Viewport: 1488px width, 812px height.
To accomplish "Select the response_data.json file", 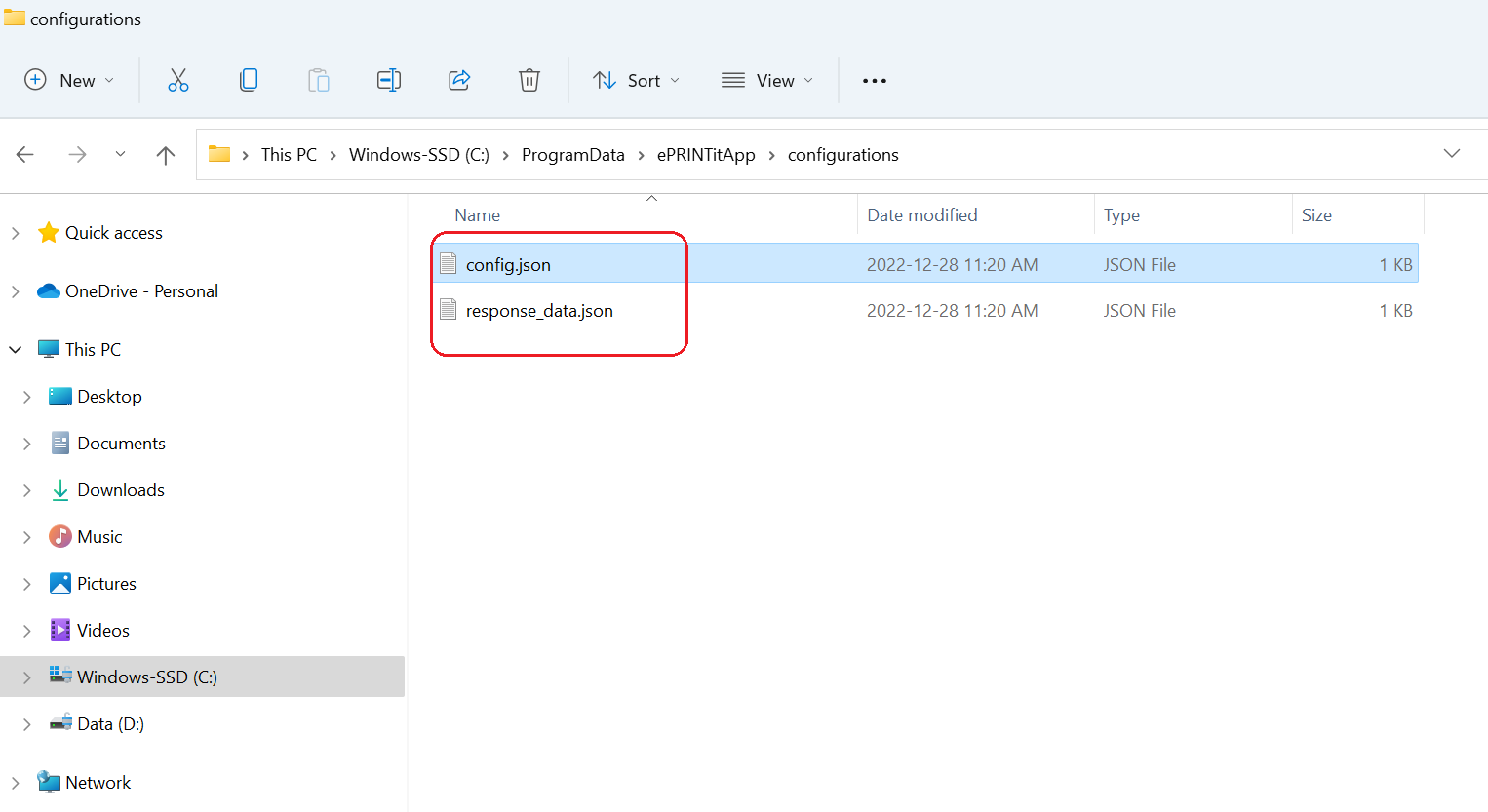I will coord(539,311).
